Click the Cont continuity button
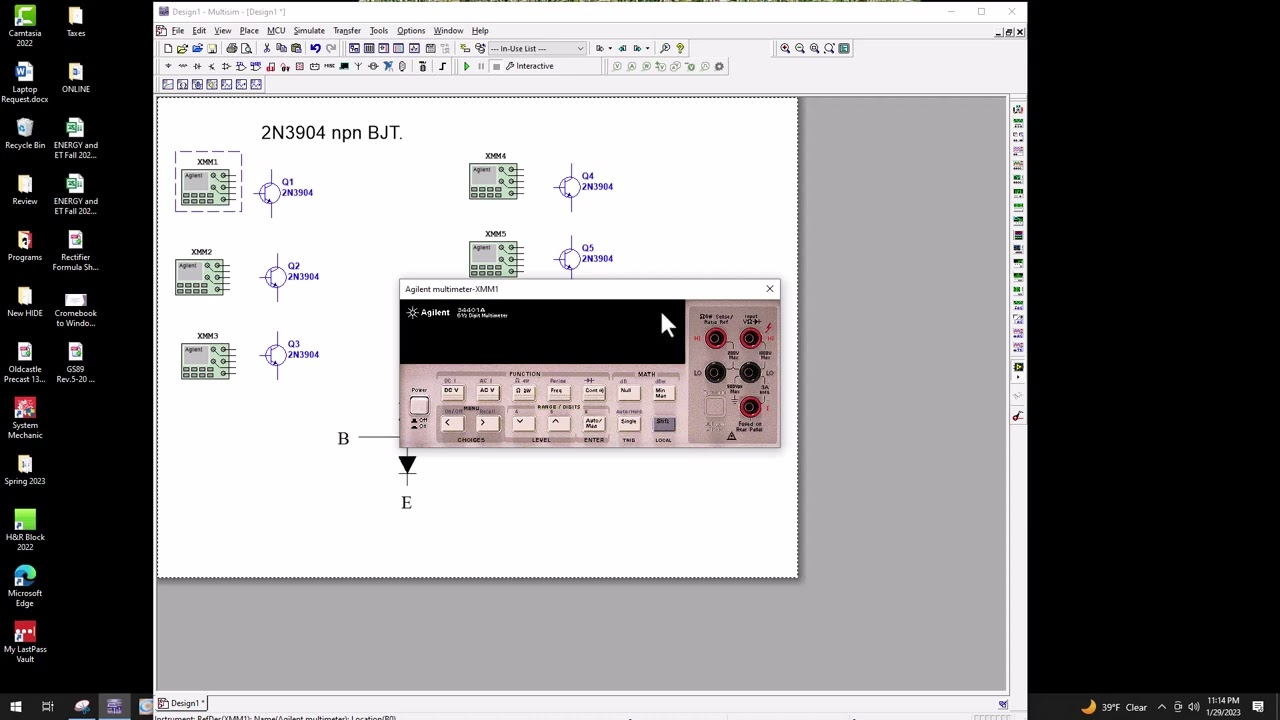This screenshot has width=1280, height=720. pos(594,391)
